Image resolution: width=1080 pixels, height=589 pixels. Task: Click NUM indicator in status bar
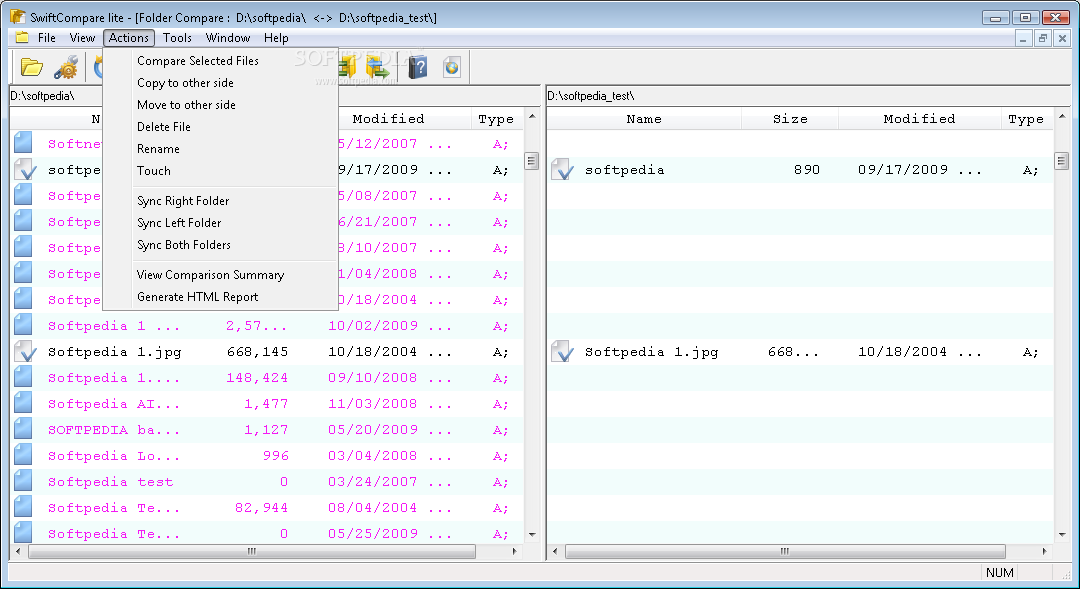click(x=999, y=572)
